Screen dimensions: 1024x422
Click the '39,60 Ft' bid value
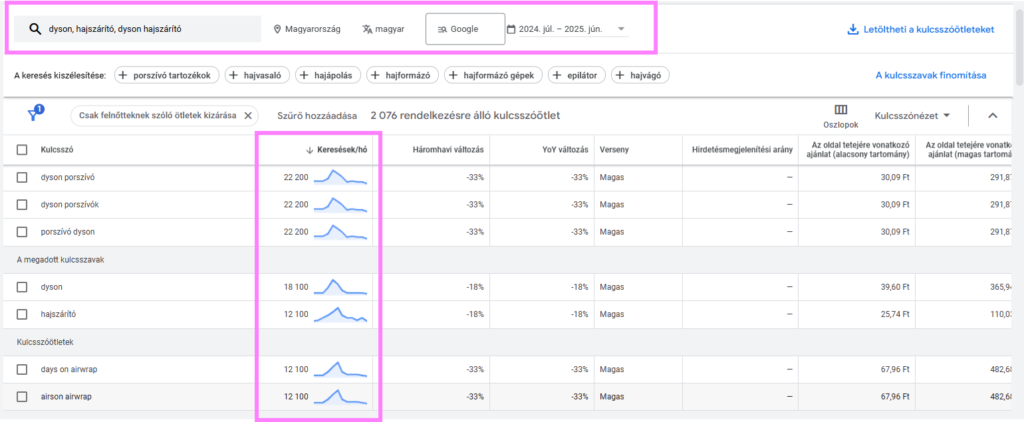click(x=894, y=287)
